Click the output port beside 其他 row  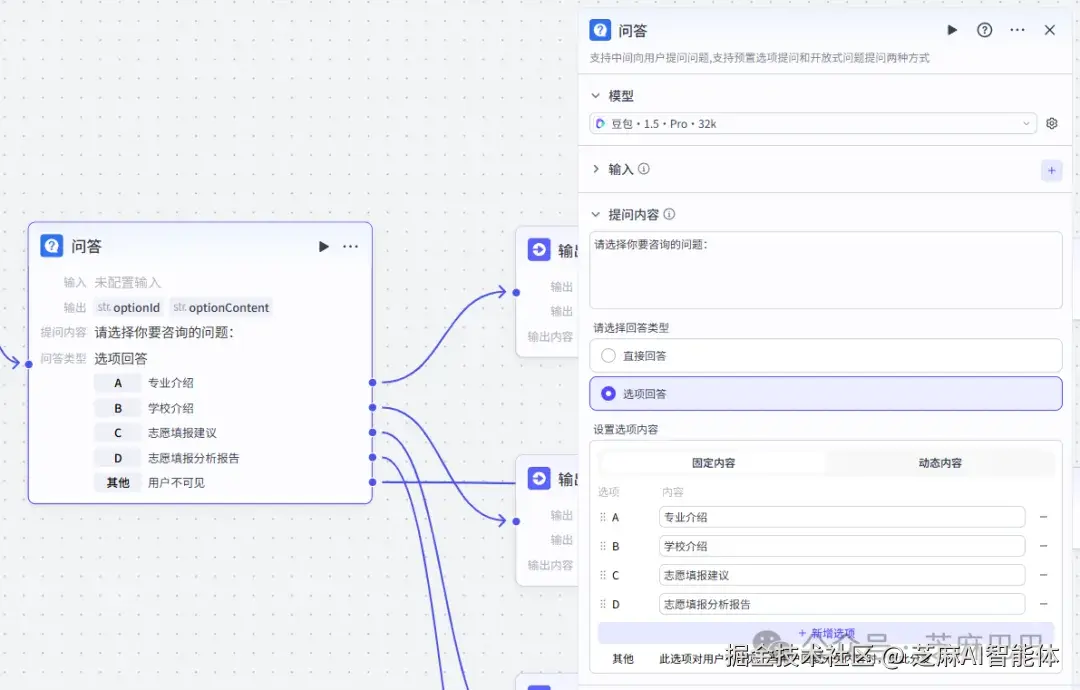pyautogui.click(x=373, y=482)
